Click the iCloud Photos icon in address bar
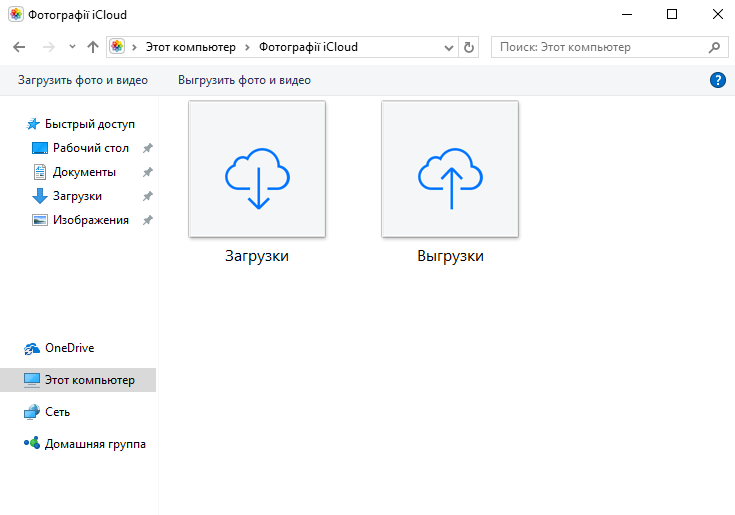735x515 pixels. tap(117, 47)
